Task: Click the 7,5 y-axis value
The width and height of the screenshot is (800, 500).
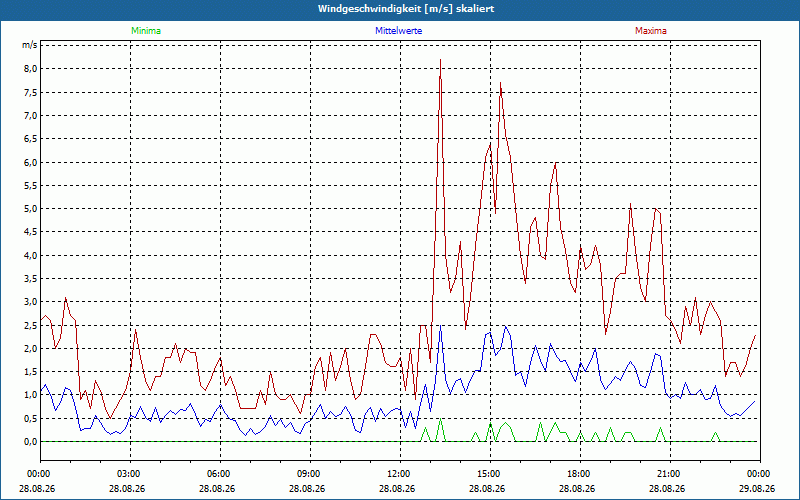Action: 31,92
